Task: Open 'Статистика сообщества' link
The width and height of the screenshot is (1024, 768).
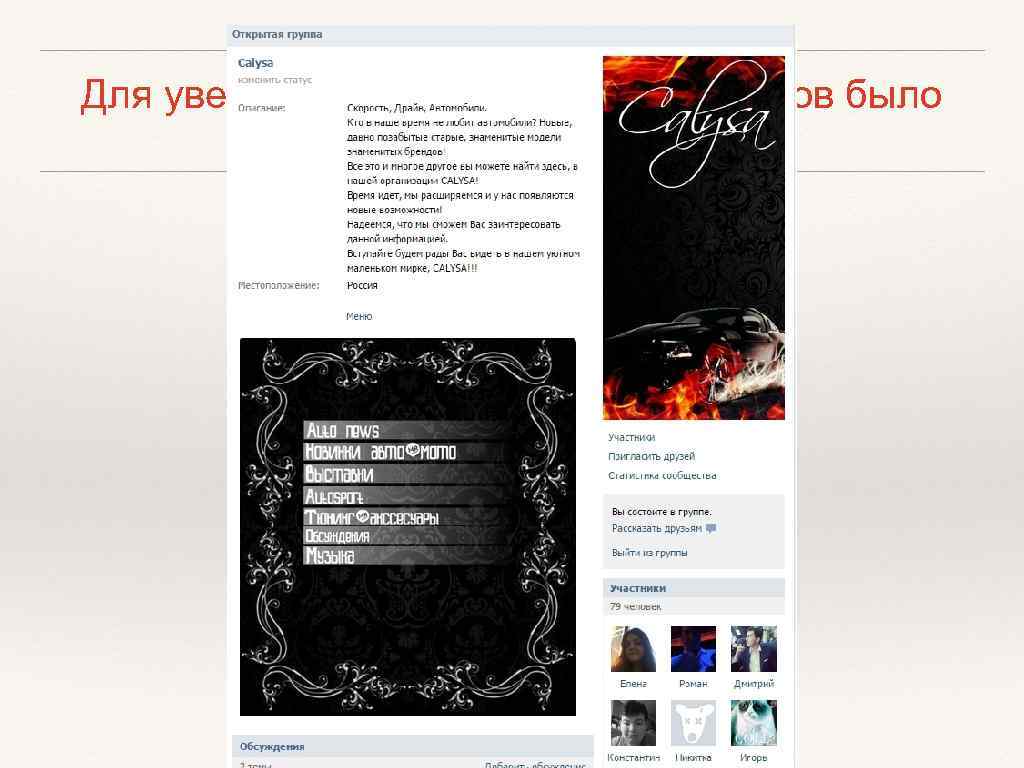Action: [662, 475]
